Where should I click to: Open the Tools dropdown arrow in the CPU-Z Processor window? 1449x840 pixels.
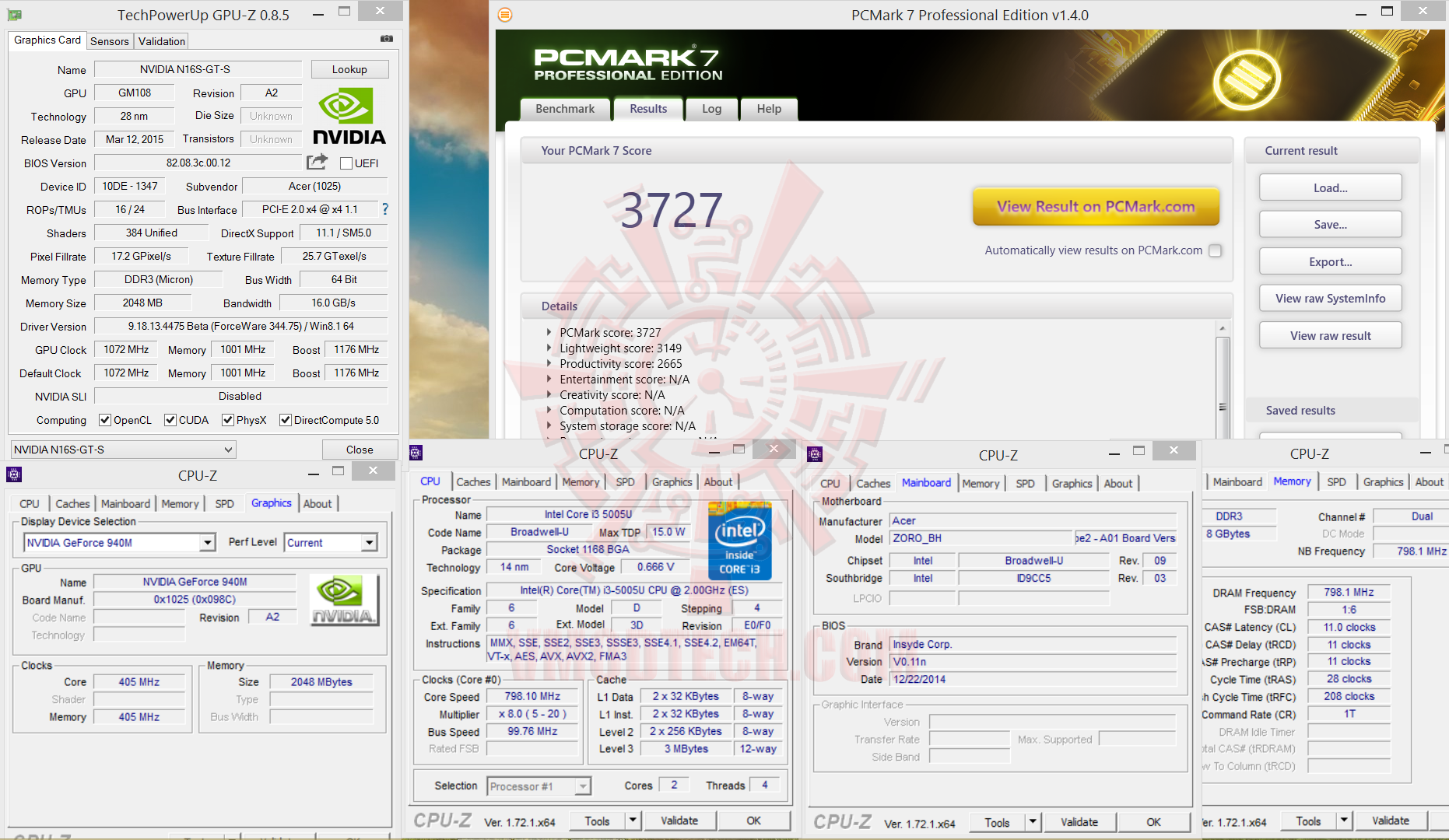pos(633,821)
